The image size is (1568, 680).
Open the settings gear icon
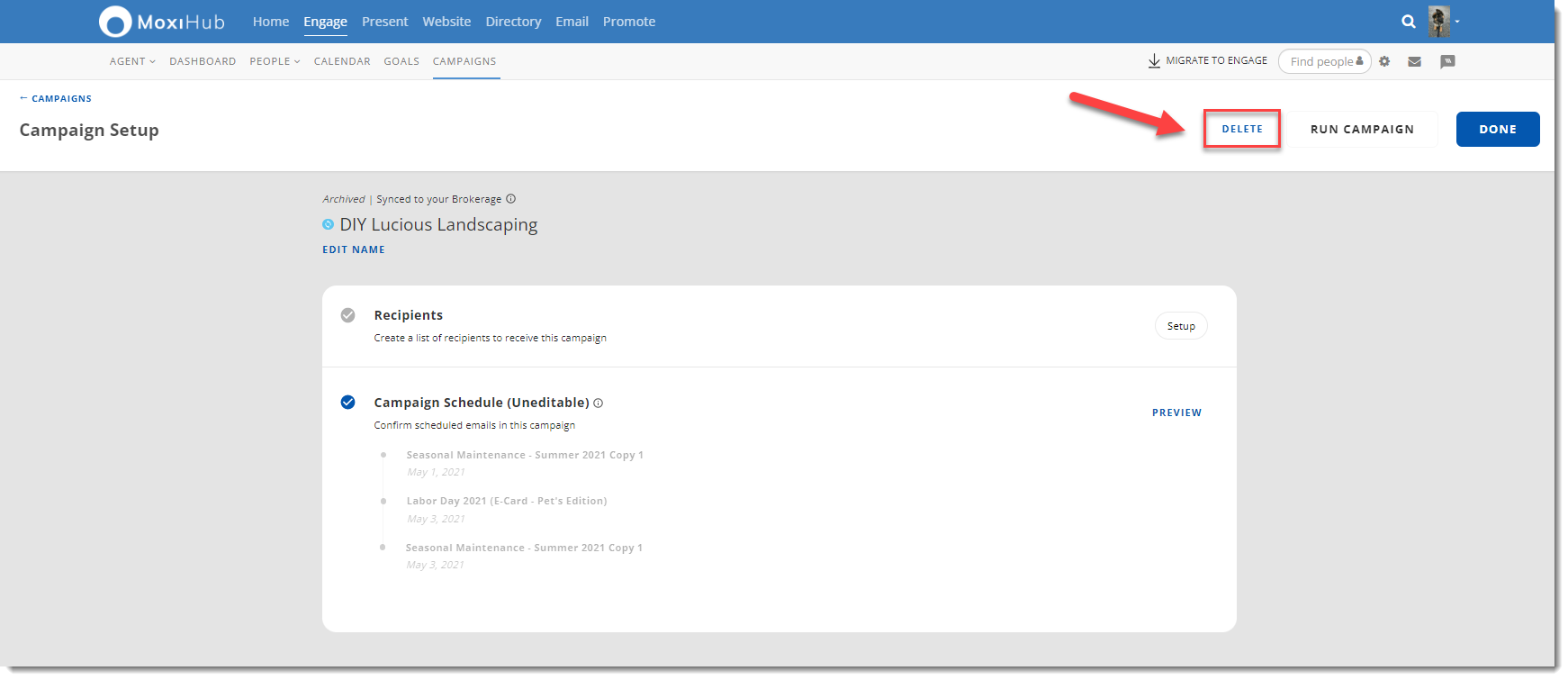click(1384, 61)
